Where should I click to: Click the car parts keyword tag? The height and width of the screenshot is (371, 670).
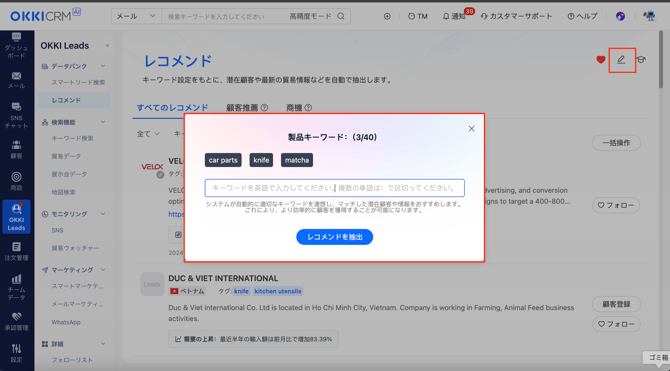pyautogui.click(x=223, y=160)
